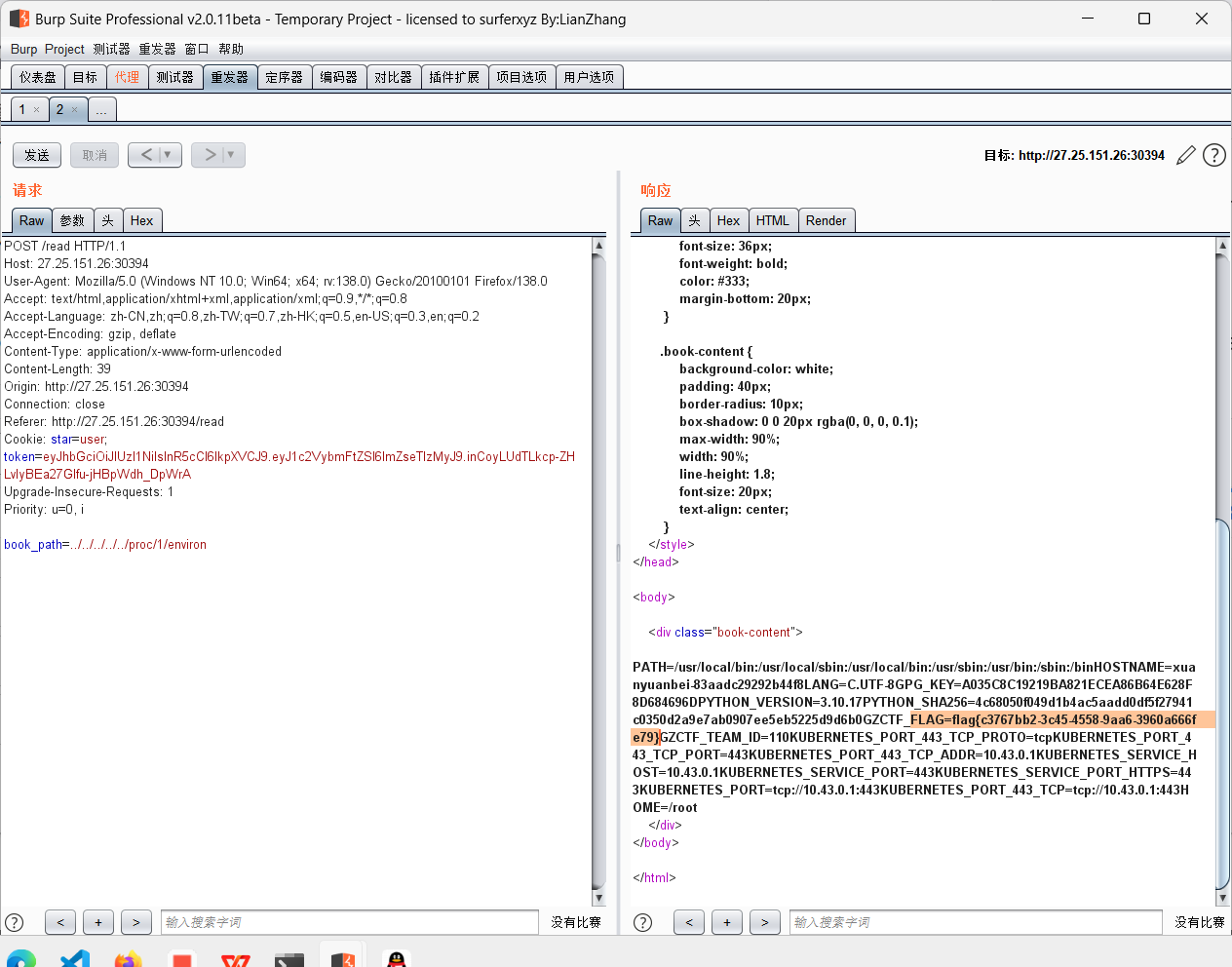The height and width of the screenshot is (967, 1232).
Task: Click request pane scrollbar down arrow
Action: click(598, 898)
